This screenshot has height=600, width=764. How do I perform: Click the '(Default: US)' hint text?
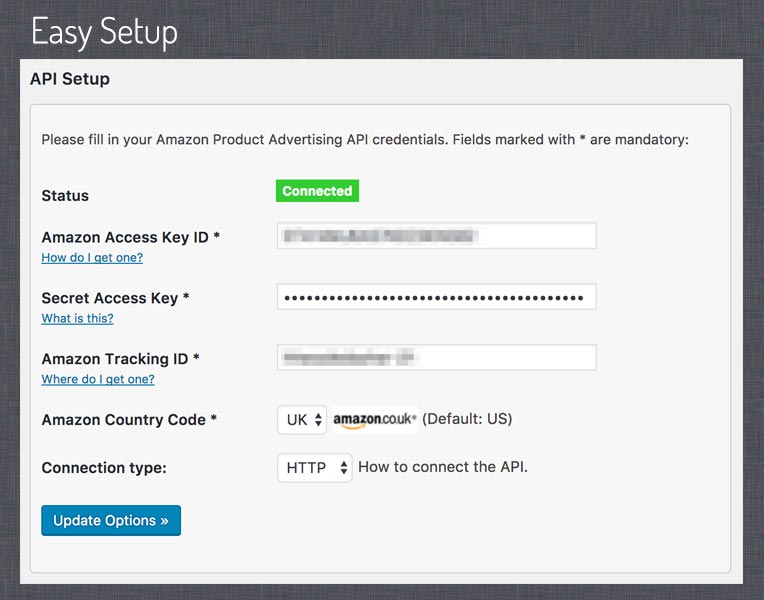coord(467,419)
